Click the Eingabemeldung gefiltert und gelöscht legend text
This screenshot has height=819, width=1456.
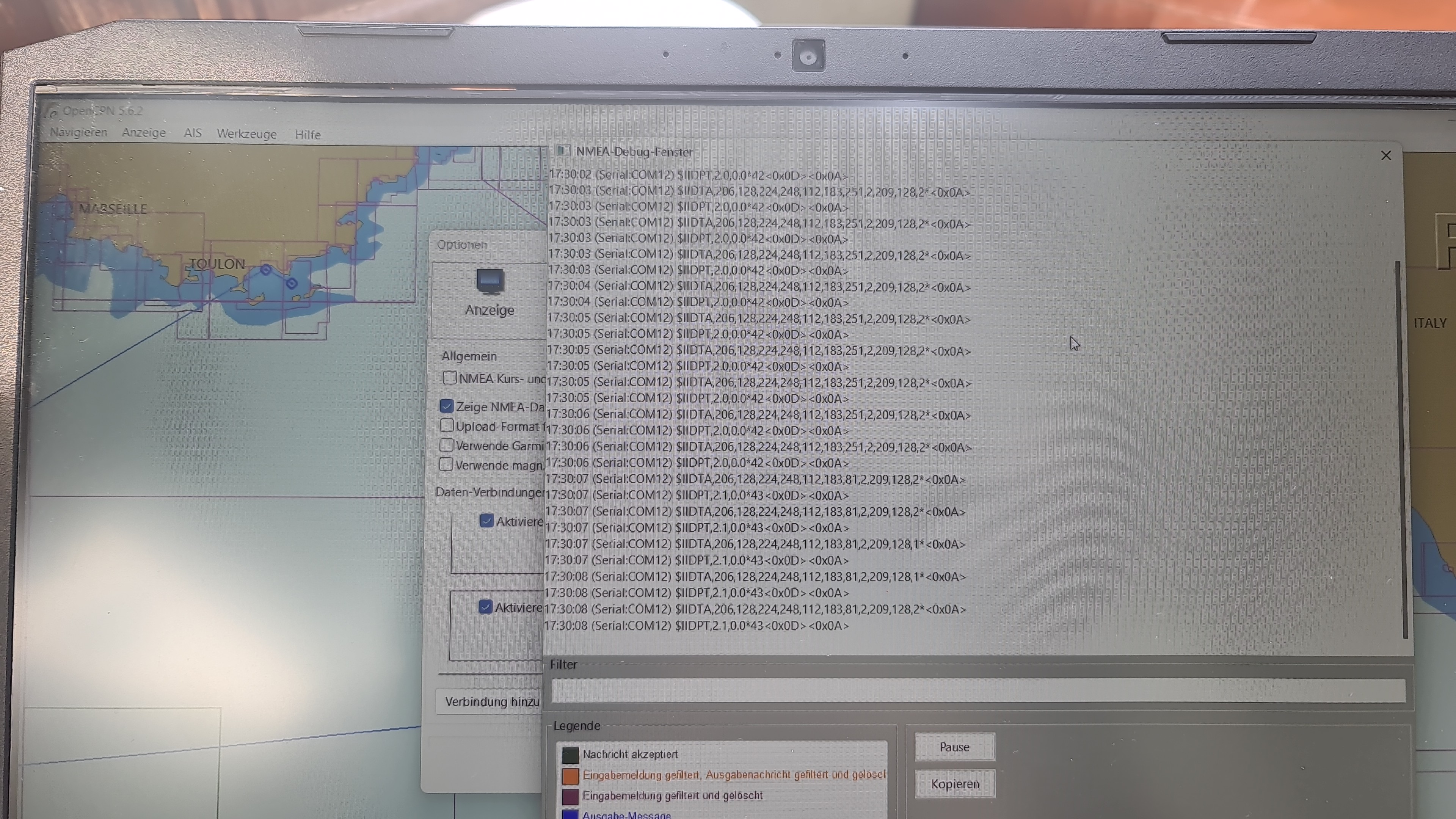point(673,795)
